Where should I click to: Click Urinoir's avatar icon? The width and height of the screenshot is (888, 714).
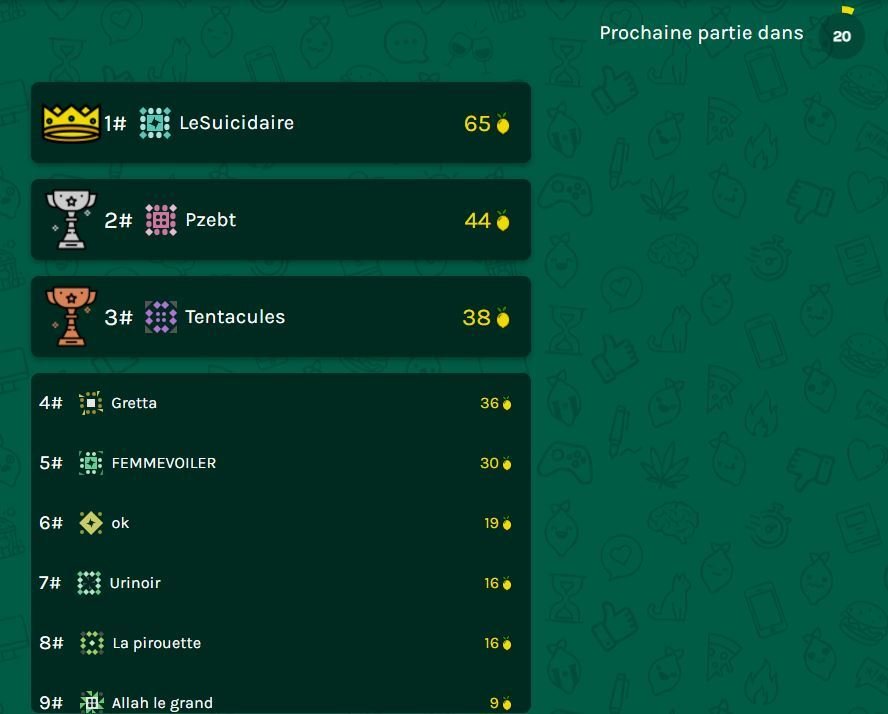click(x=89, y=583)
